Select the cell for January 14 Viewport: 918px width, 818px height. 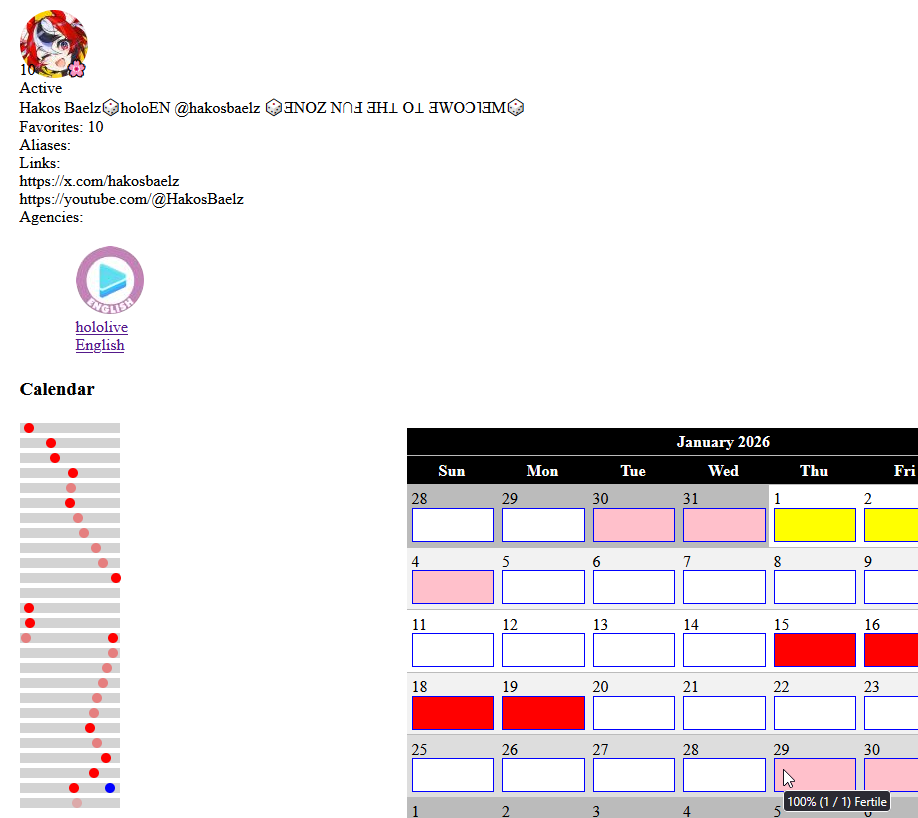pos(724,650)
